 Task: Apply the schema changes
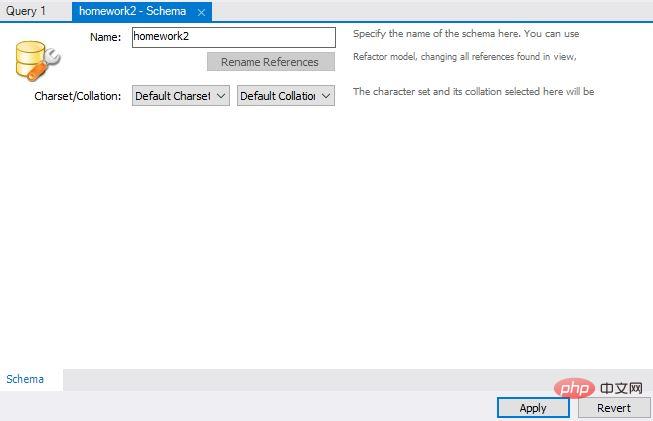coord(532,407)
